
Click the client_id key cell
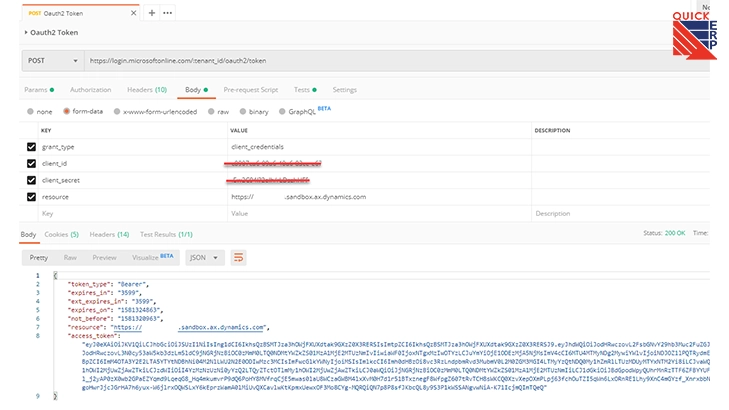[x=133, y=164]
